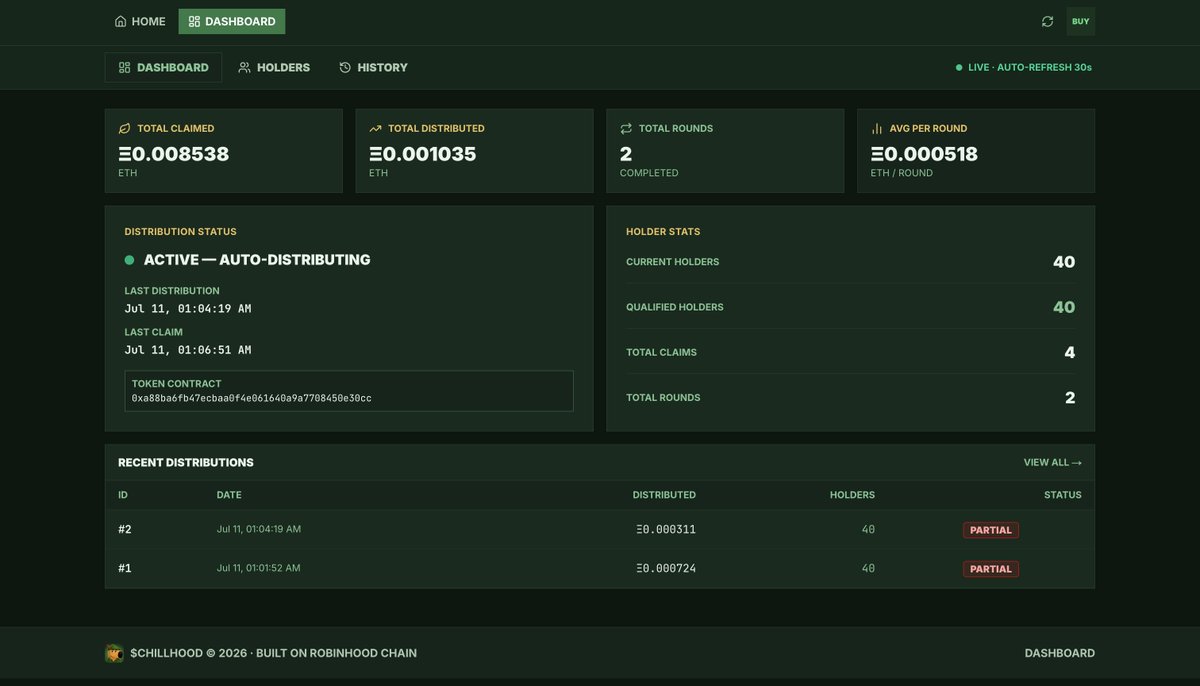Click the TOTAL CLAIMS value 4
The image size is (1200, 686).
pyautogui.click(x=1070, y=352)
